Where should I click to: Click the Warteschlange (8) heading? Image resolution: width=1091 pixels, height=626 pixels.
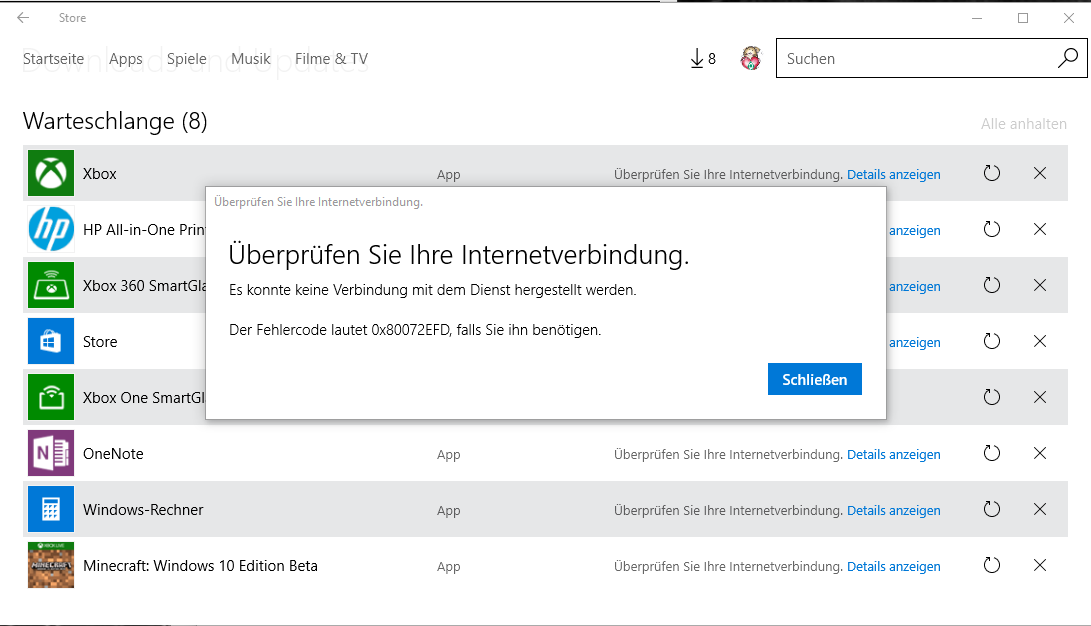(x=115, y=121)
